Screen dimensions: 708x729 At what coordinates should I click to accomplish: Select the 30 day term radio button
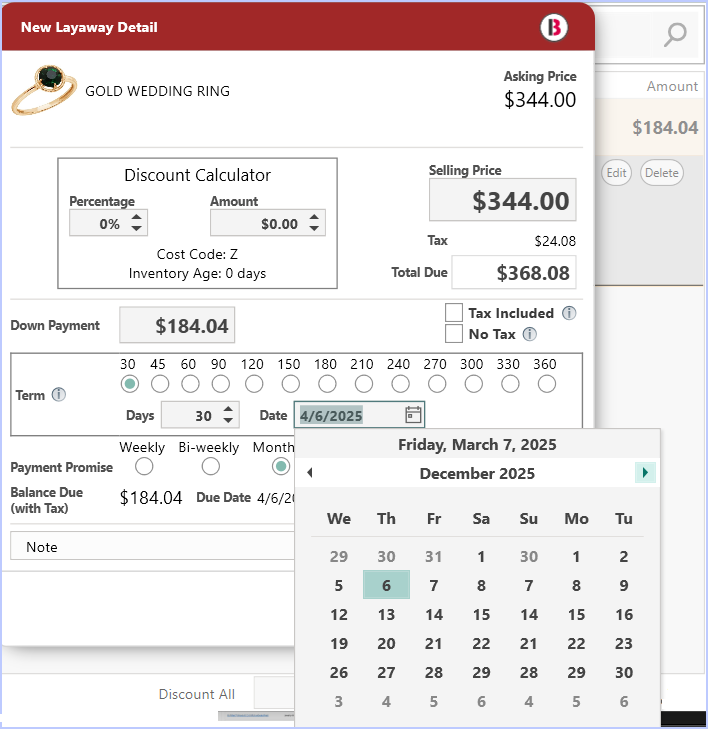tap(130, 384)
